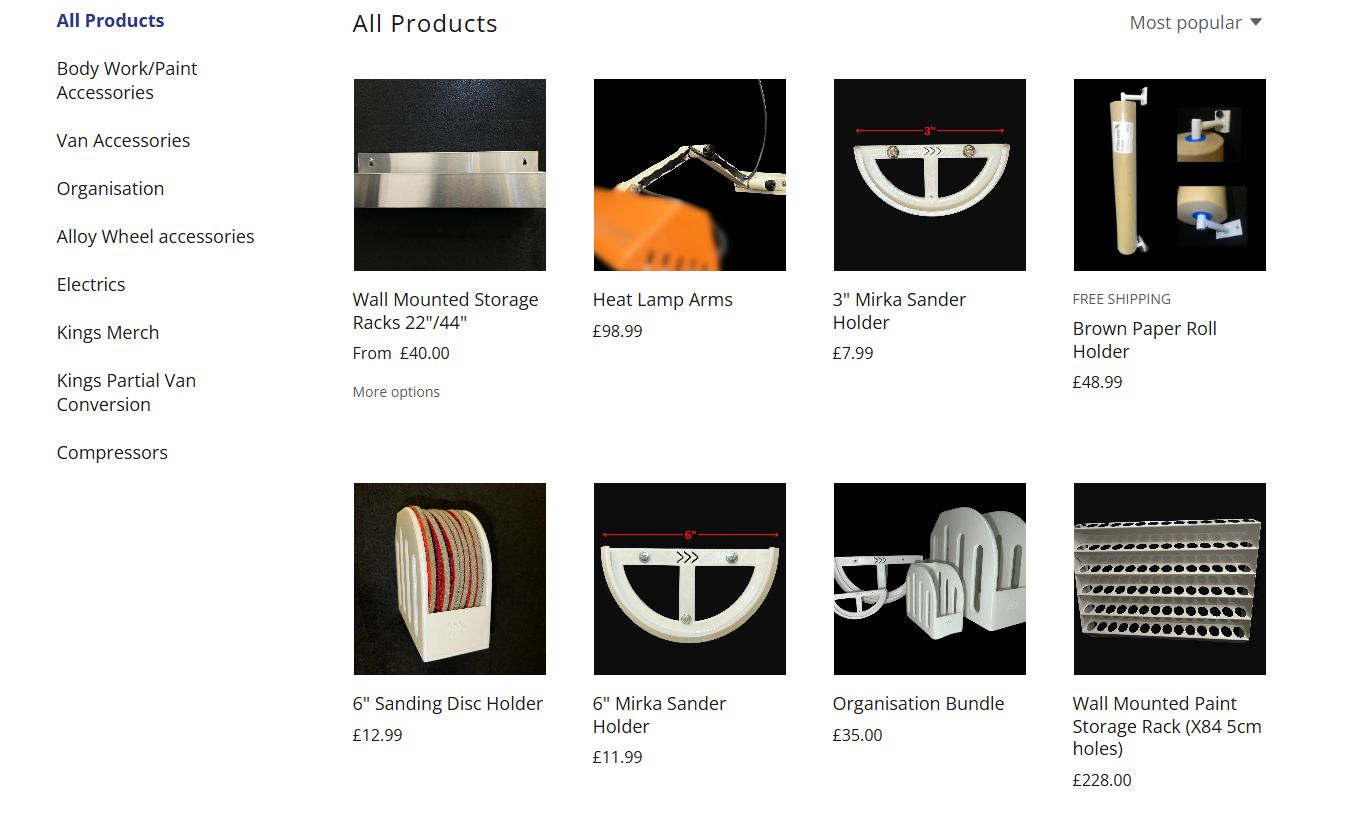This screenshot has width=1347, height=817.
Task: Open the Most popular sort dropdown
Action: pyautogui.click(x=1195, y=23)
